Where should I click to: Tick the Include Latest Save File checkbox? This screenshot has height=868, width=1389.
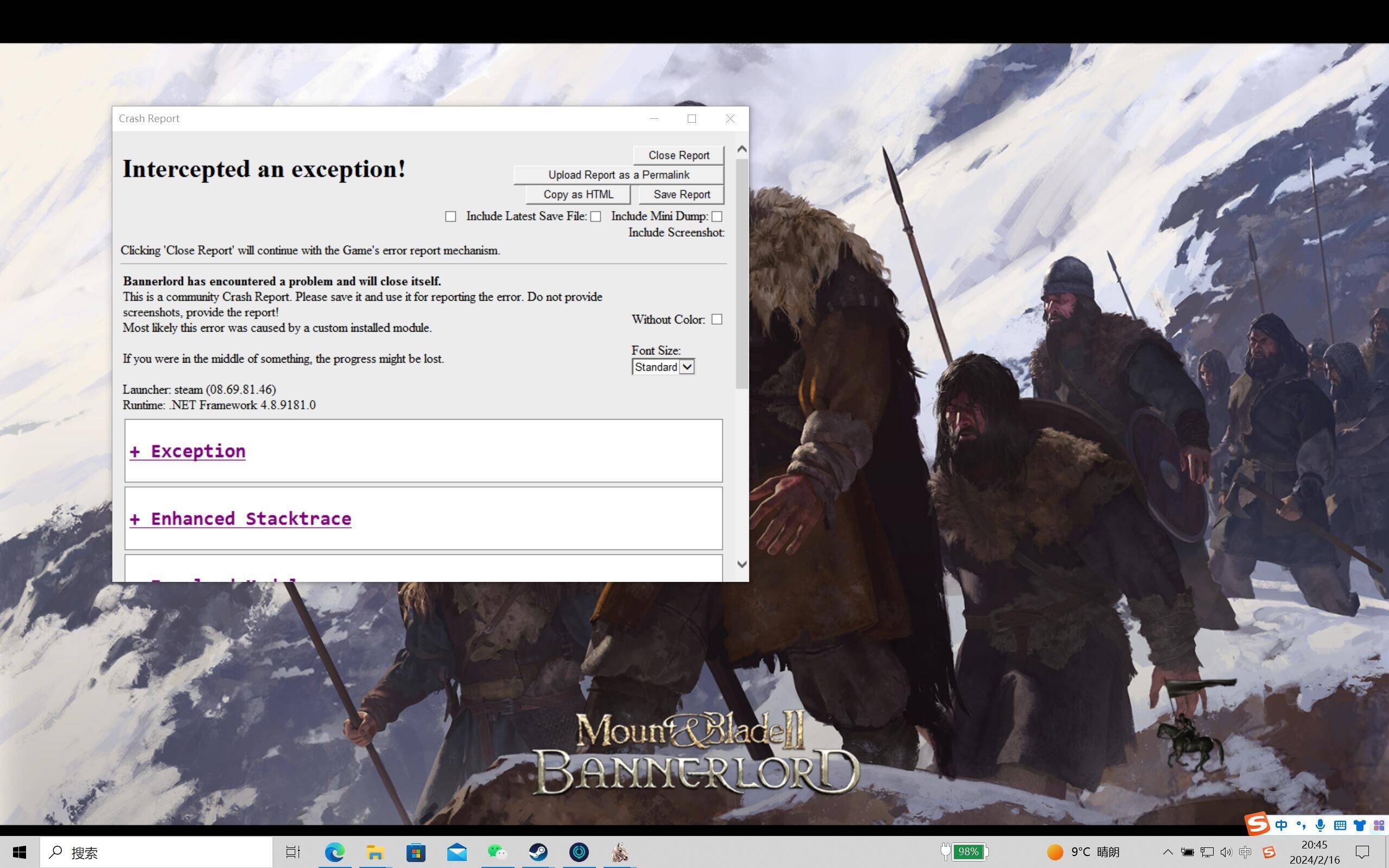tap(596, 217)
